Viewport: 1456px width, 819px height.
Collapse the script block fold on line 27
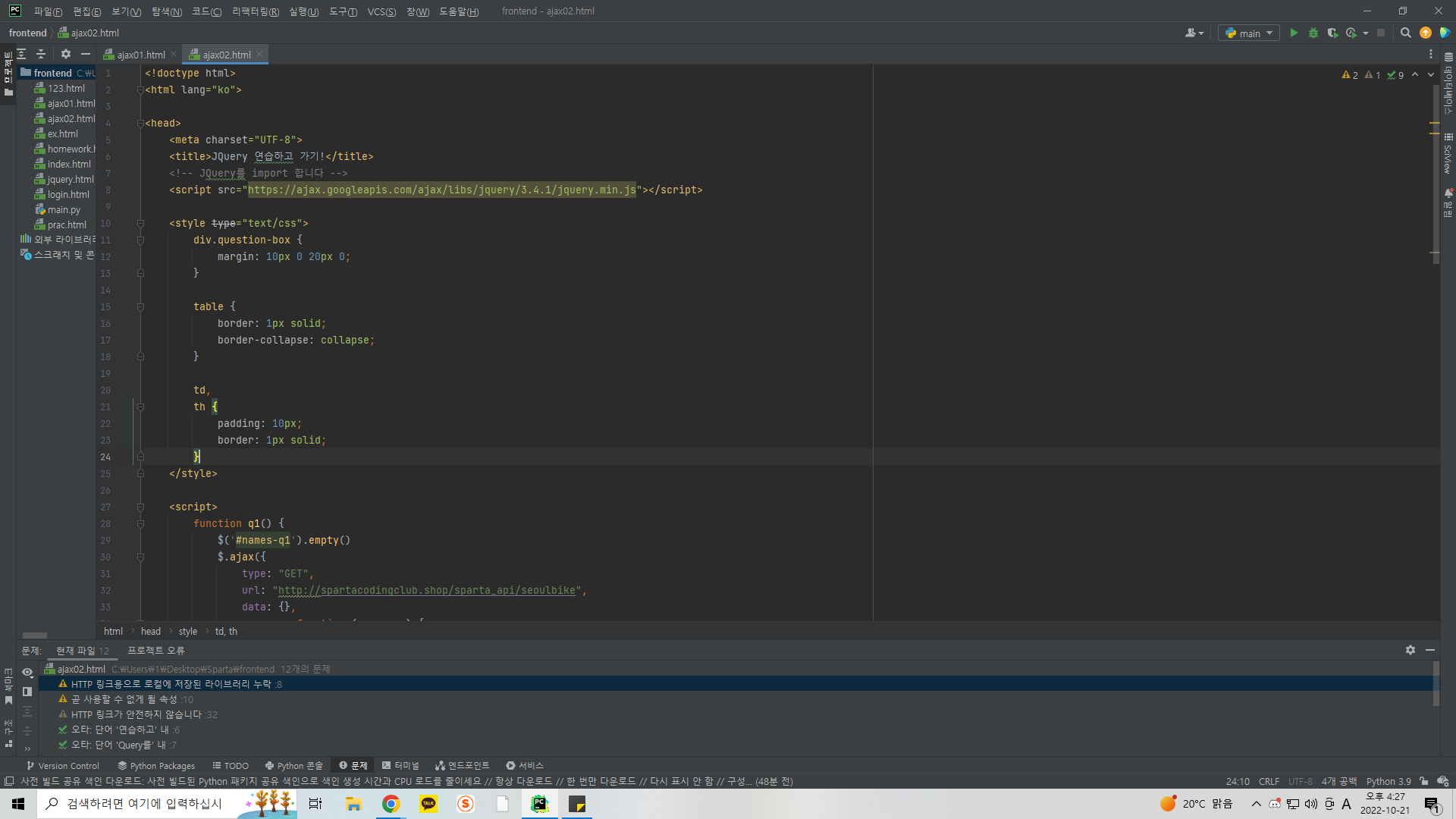(x=140, y=507)
